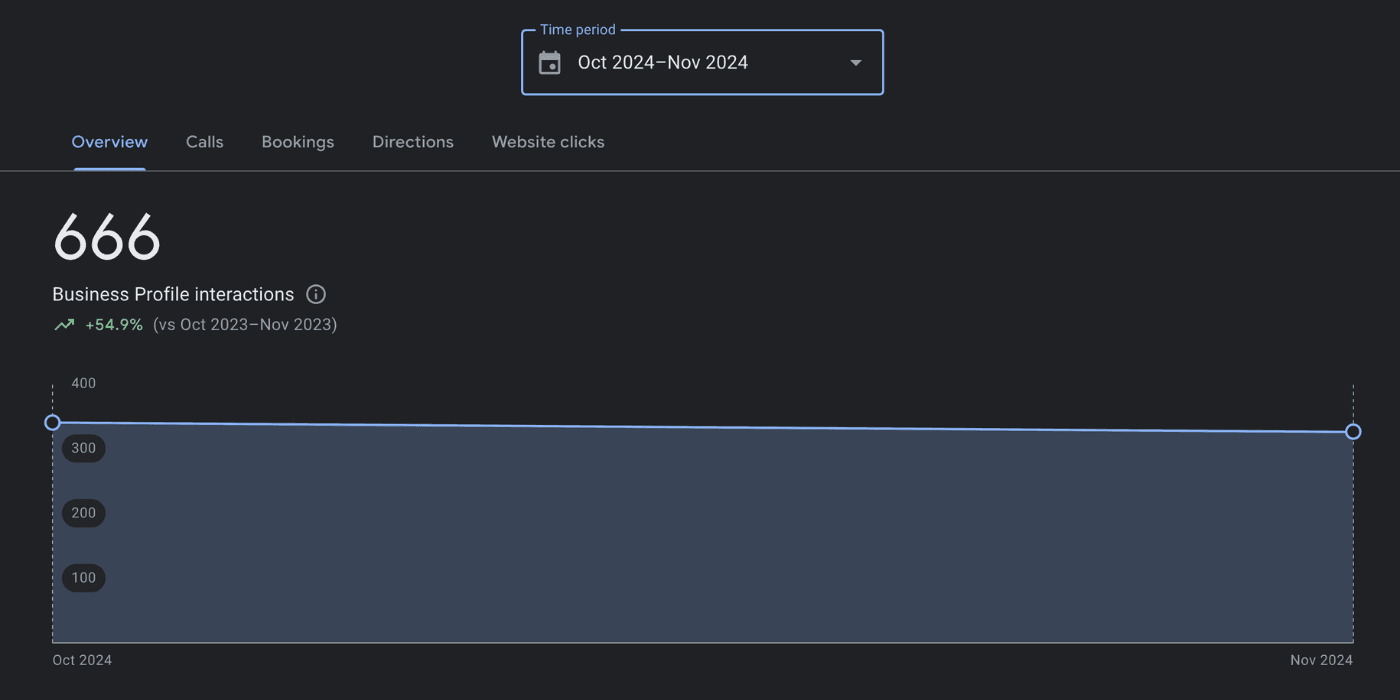This screenshot has width=1400, height=700.
Task: Click the Business Profile interactions label
Action: (173, 294)
